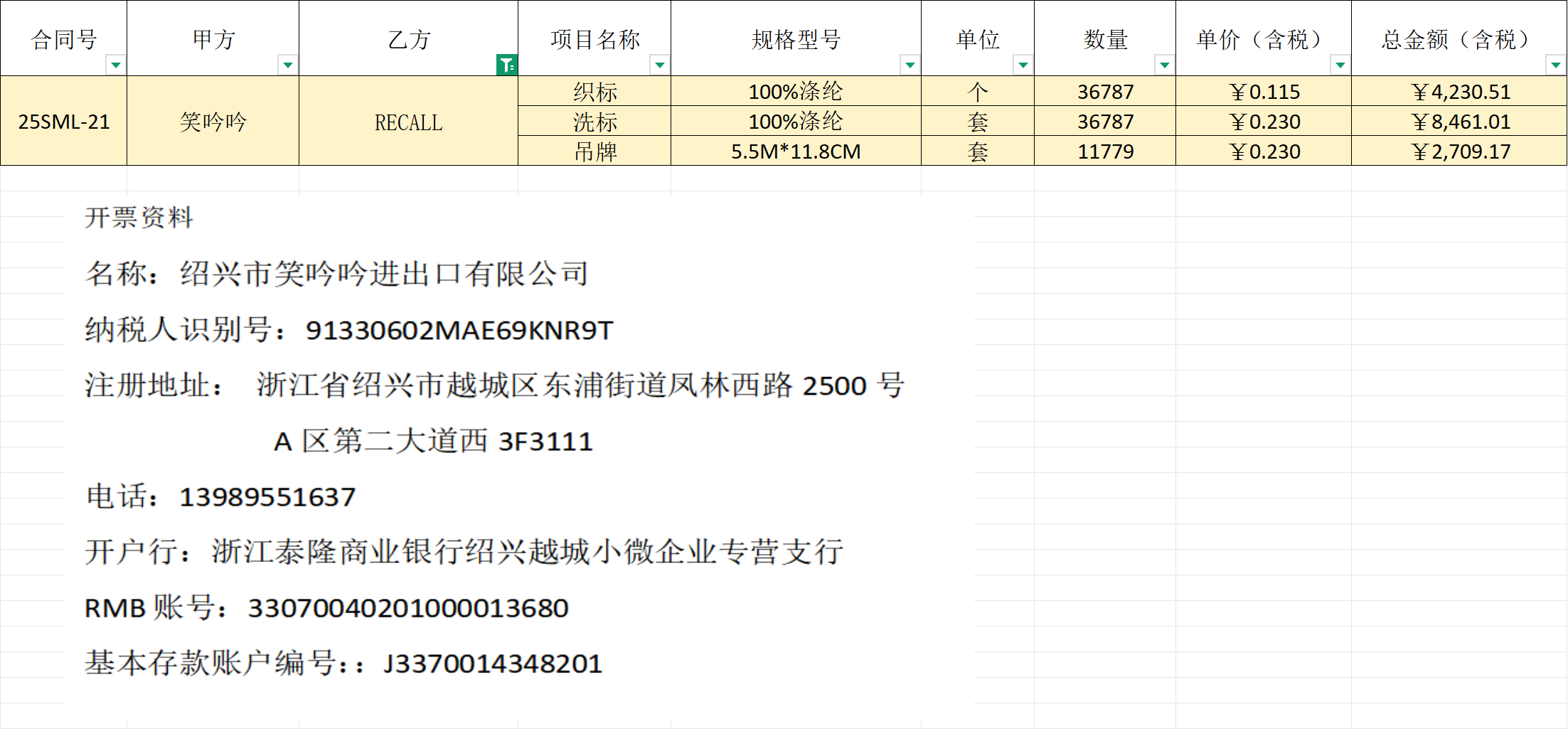Open the 合同号 column filter dropdown
The height and width of the screenshot is (729, 1568).
coord(115,65)
